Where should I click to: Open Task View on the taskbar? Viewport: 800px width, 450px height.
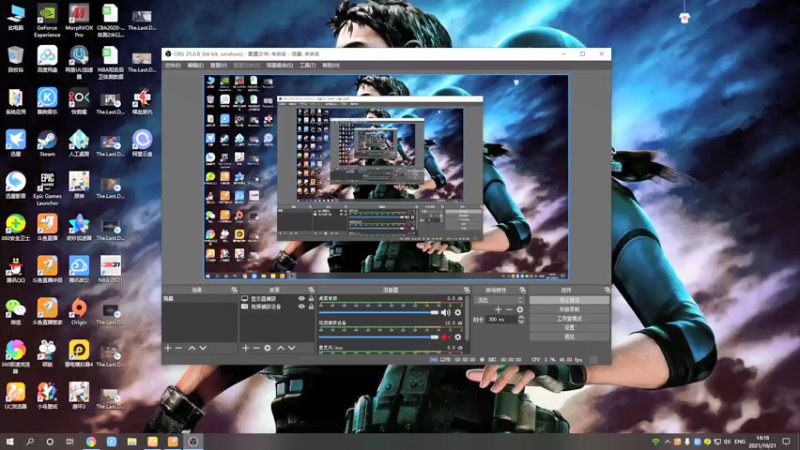point(70,442)
